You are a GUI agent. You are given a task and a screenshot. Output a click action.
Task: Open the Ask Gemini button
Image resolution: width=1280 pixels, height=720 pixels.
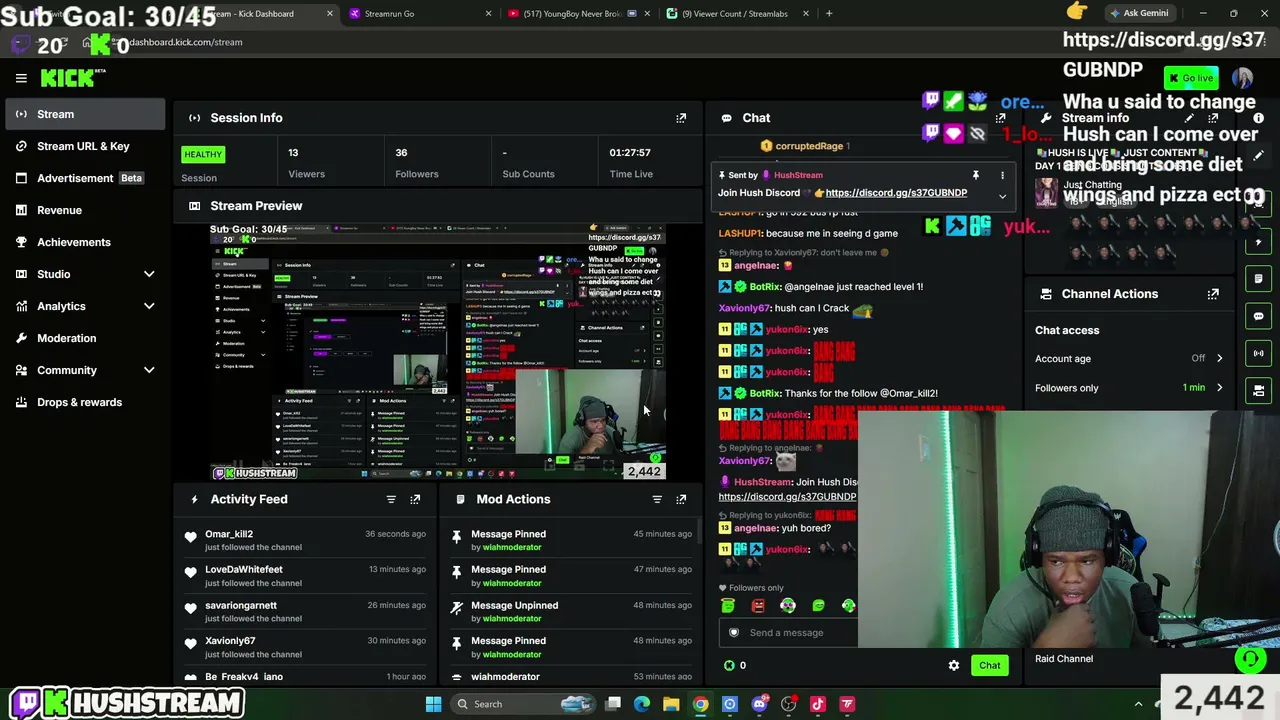(1138, 14)
